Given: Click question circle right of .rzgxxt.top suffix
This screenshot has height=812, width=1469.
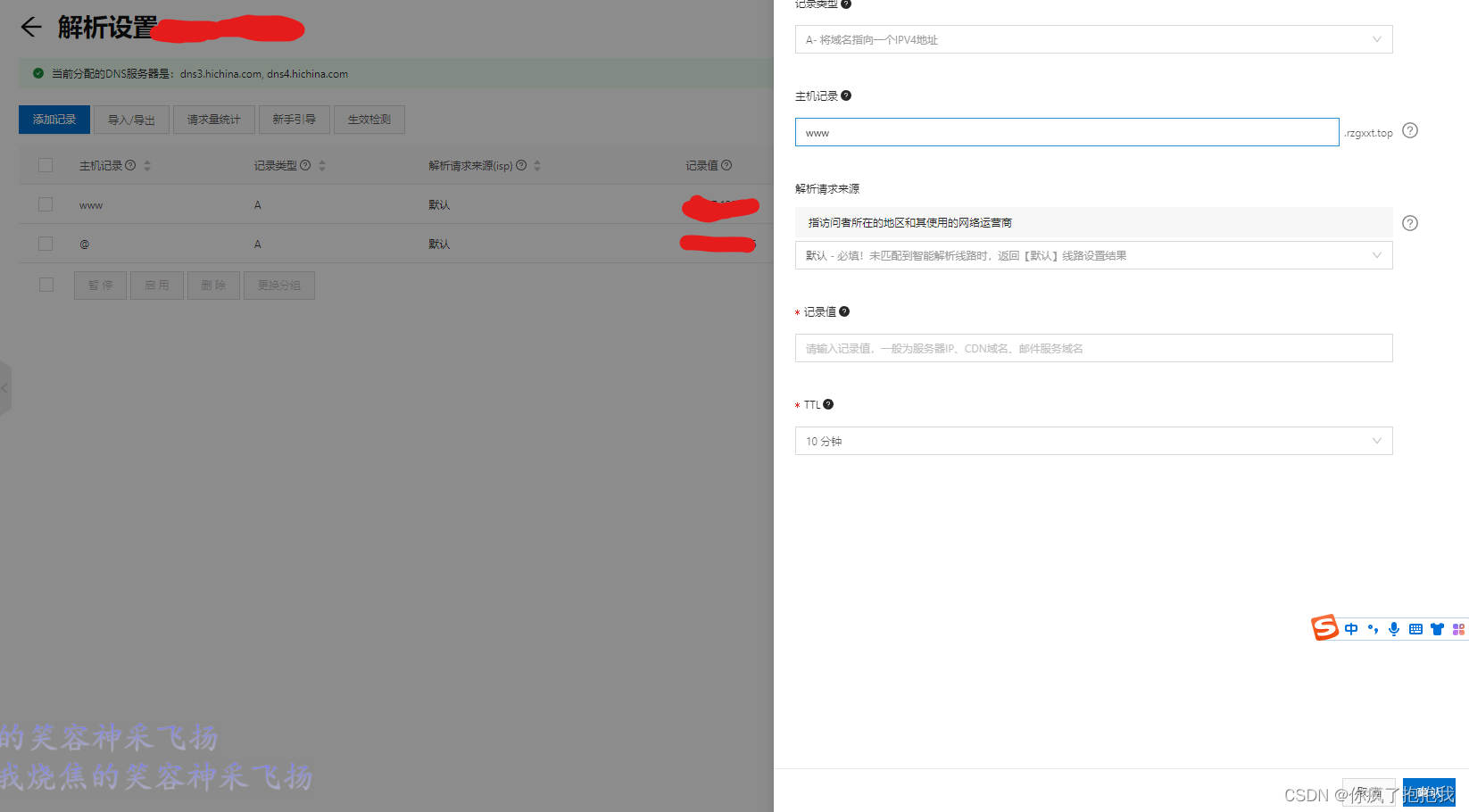Looking at the screenshot, I should [x=1410, y=130].
